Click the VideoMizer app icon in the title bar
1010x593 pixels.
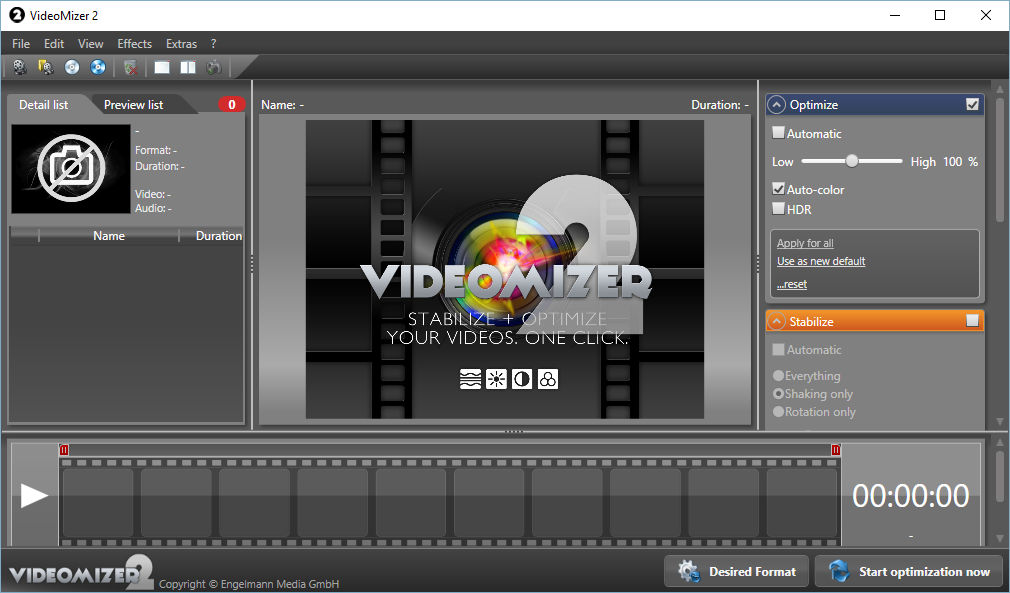17,15
